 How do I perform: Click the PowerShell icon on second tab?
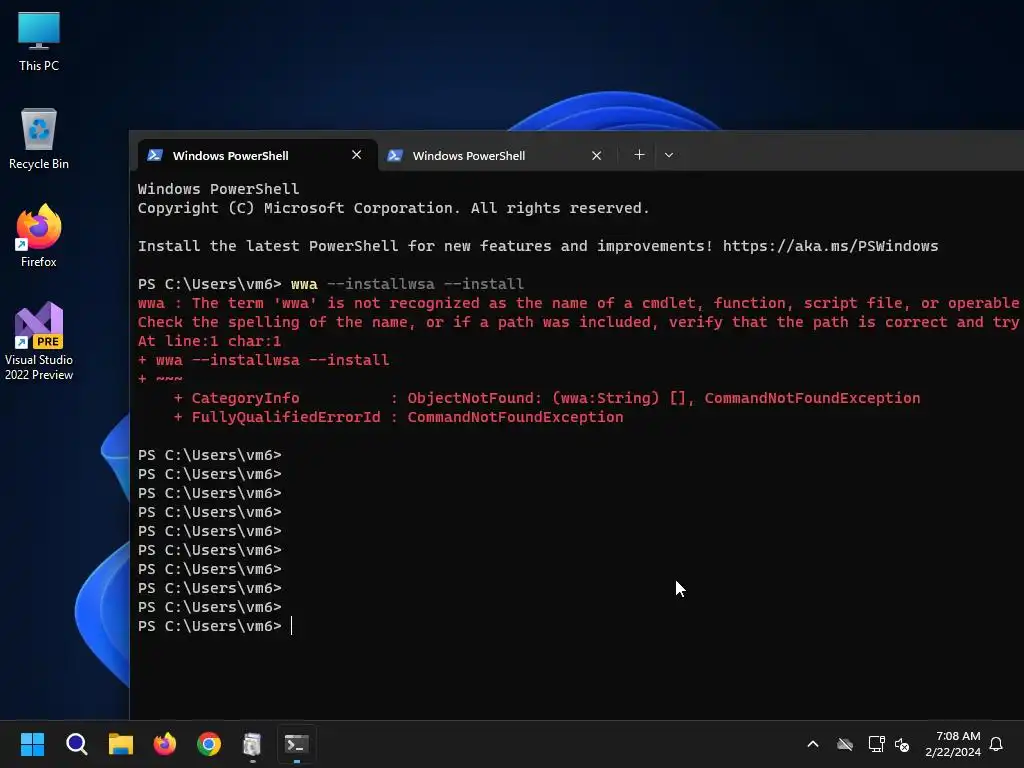click(394, 155)
